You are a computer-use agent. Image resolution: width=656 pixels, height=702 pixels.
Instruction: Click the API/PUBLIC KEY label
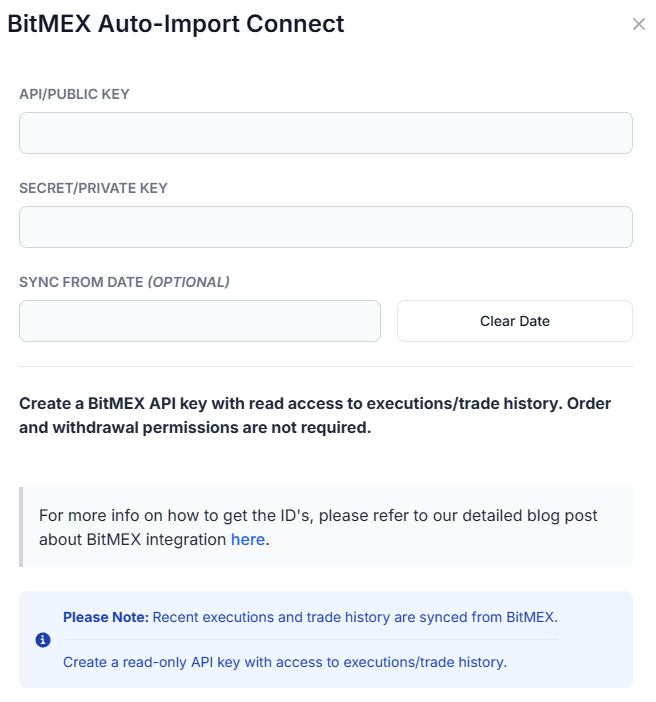pyautogui.click(x=74, y=94)
